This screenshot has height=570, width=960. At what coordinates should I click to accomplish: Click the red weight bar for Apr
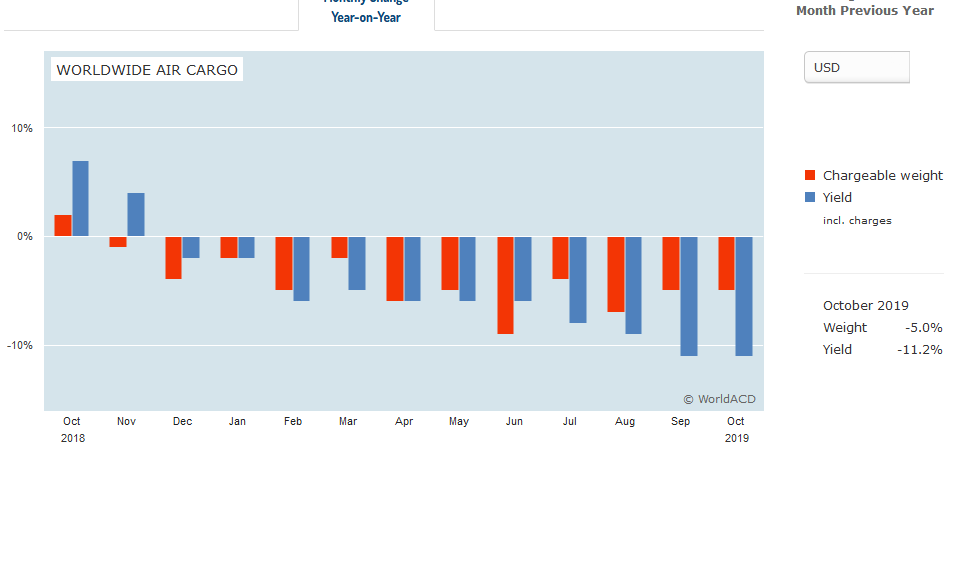[x=395, y=269]
